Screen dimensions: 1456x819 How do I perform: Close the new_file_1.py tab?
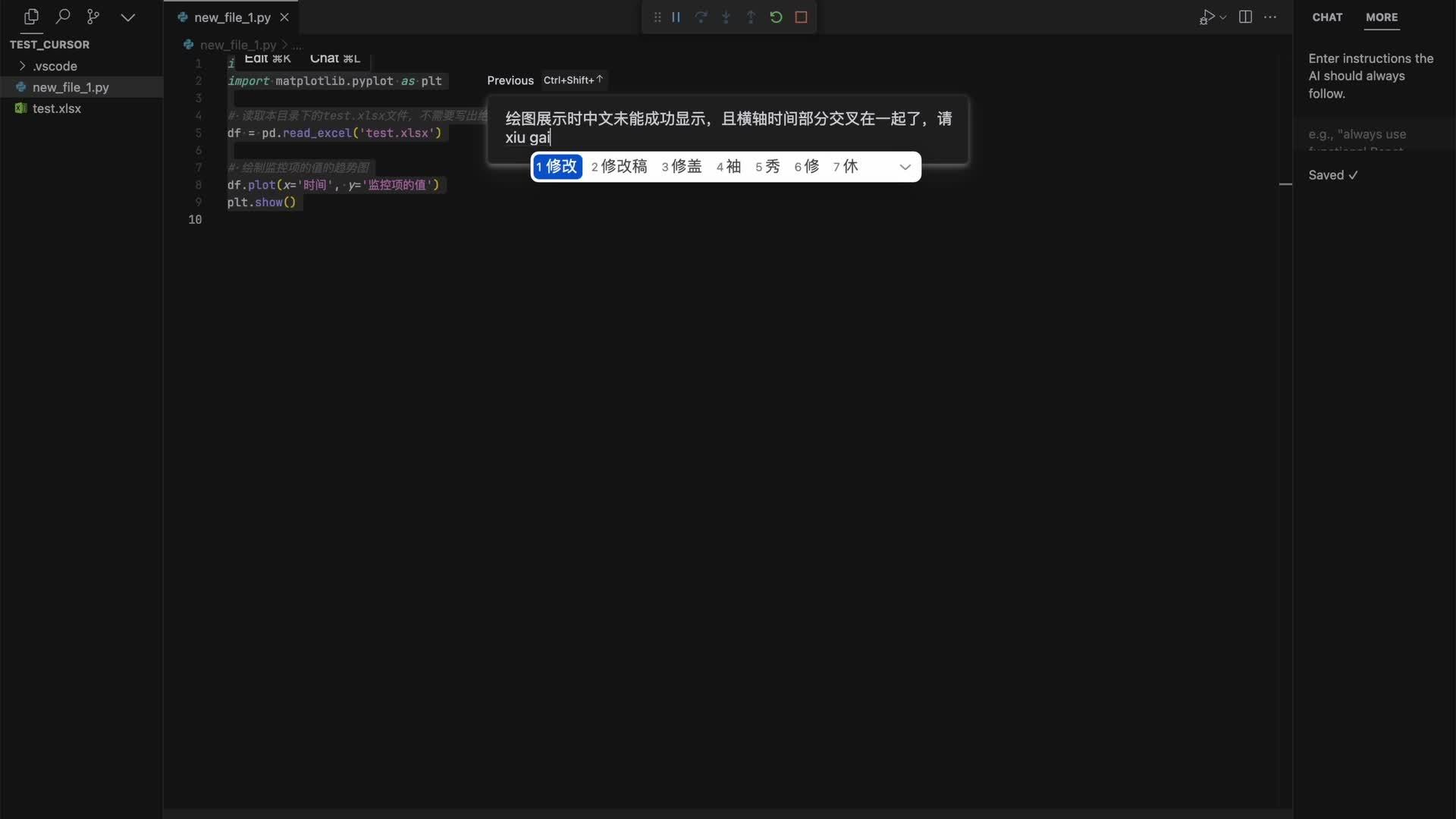(284, 17)
